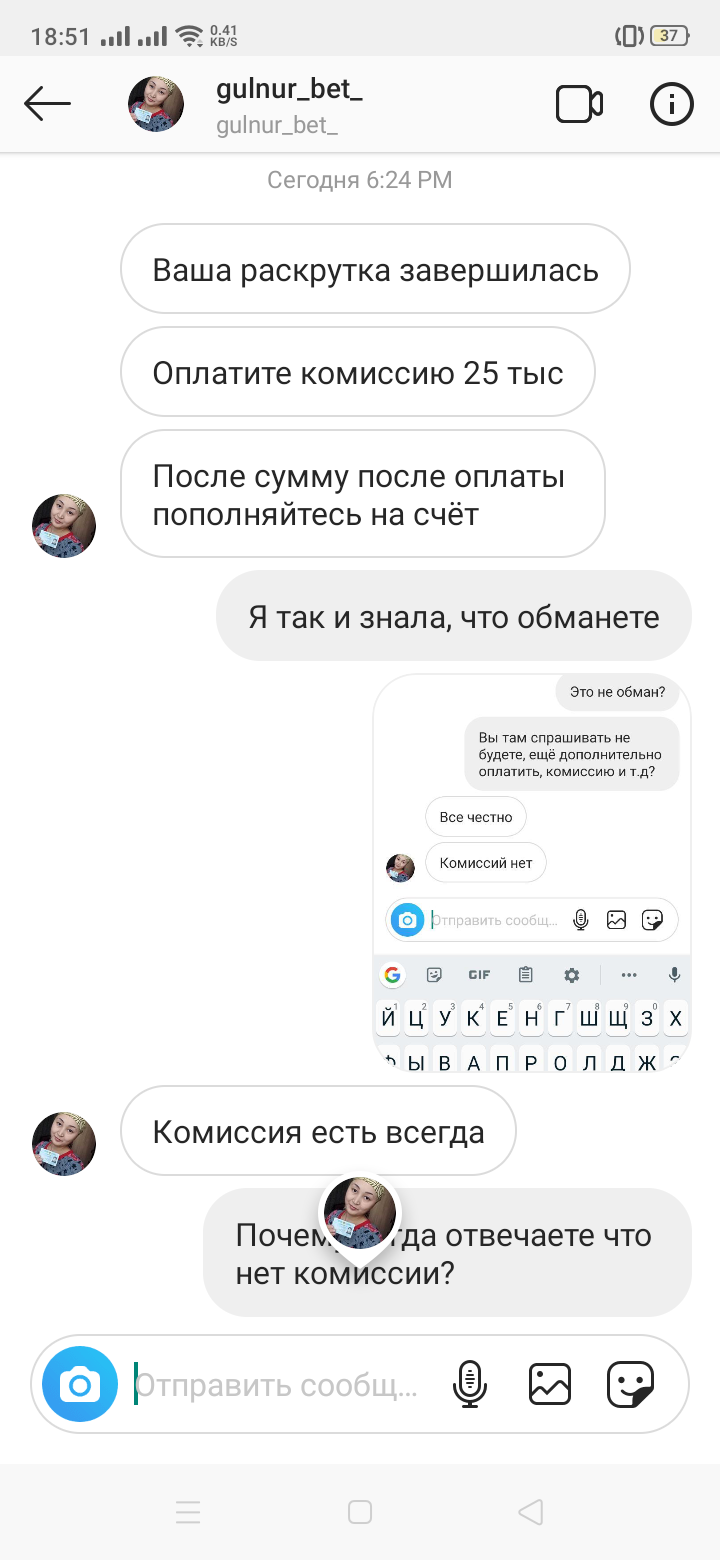Open the gulnur_bet_ profile picture in header
Viewport: 720px width, 1560px height.
point(156,104)
